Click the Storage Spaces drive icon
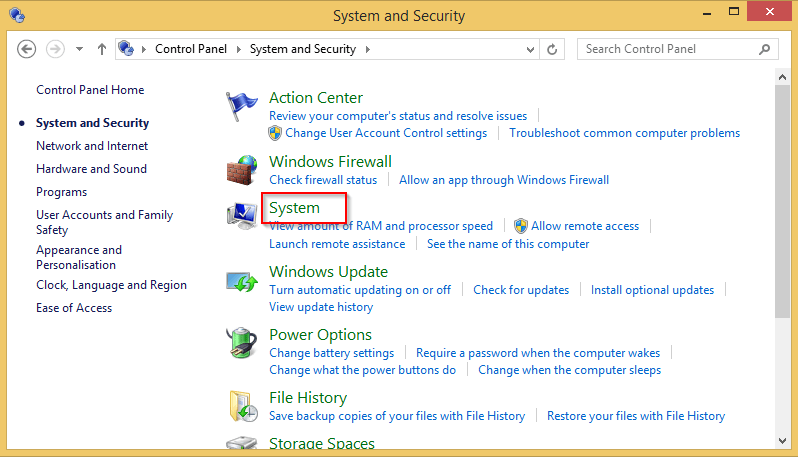This screenshot has width=798, height=457. tap(241, 445)
